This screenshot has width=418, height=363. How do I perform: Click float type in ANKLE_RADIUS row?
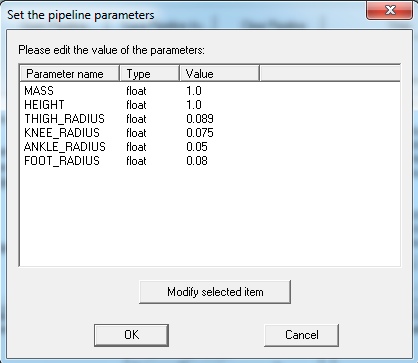(x=136, y=147)
